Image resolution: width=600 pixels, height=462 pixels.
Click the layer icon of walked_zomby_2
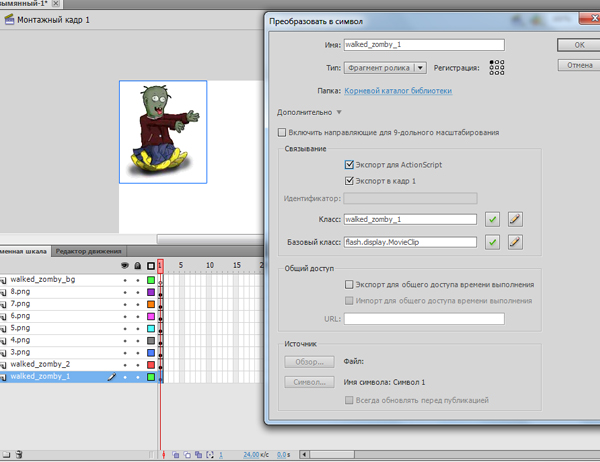pos(3,365)
